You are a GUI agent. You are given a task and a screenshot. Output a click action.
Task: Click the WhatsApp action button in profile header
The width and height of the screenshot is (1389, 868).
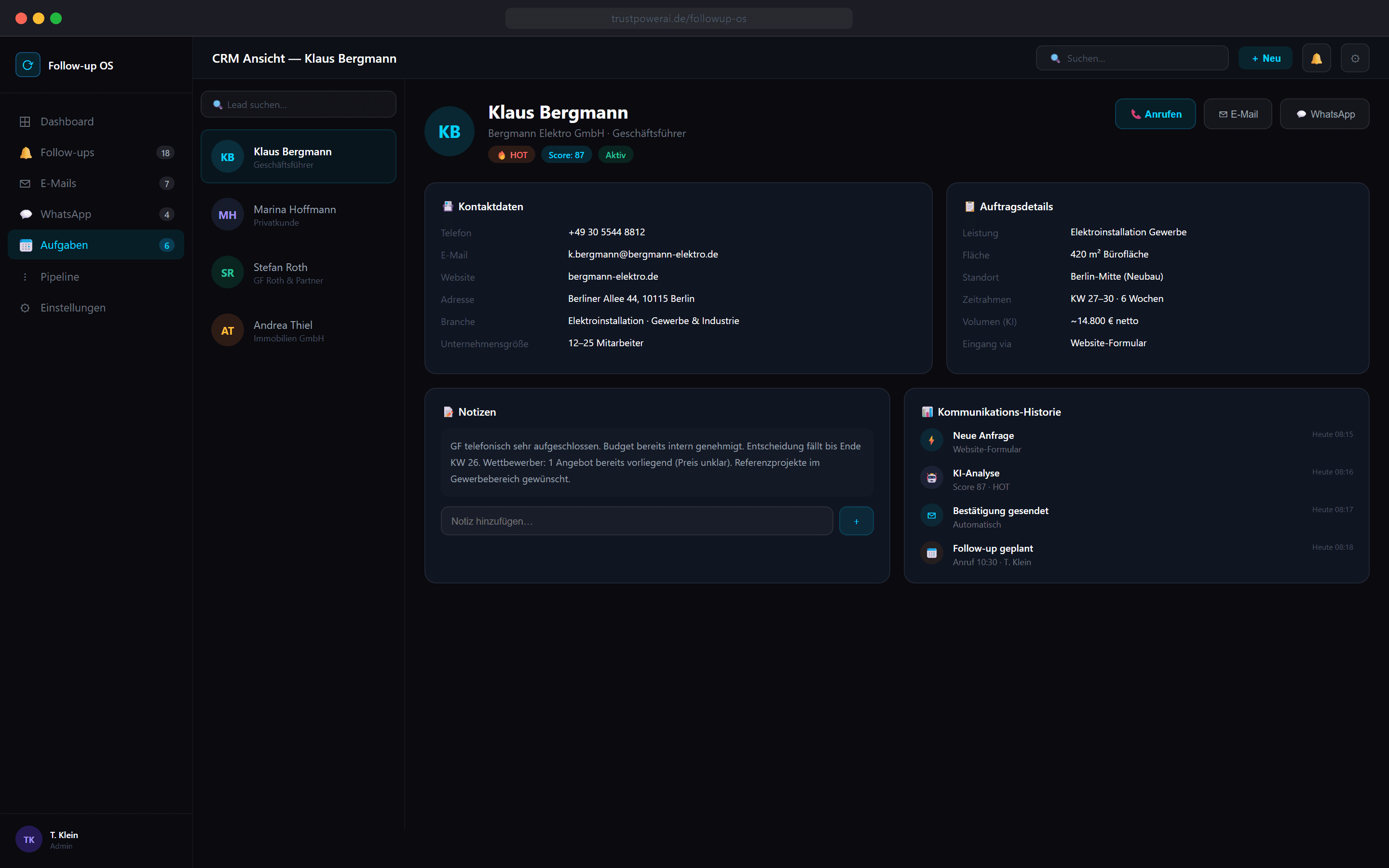click(1324, 114)
